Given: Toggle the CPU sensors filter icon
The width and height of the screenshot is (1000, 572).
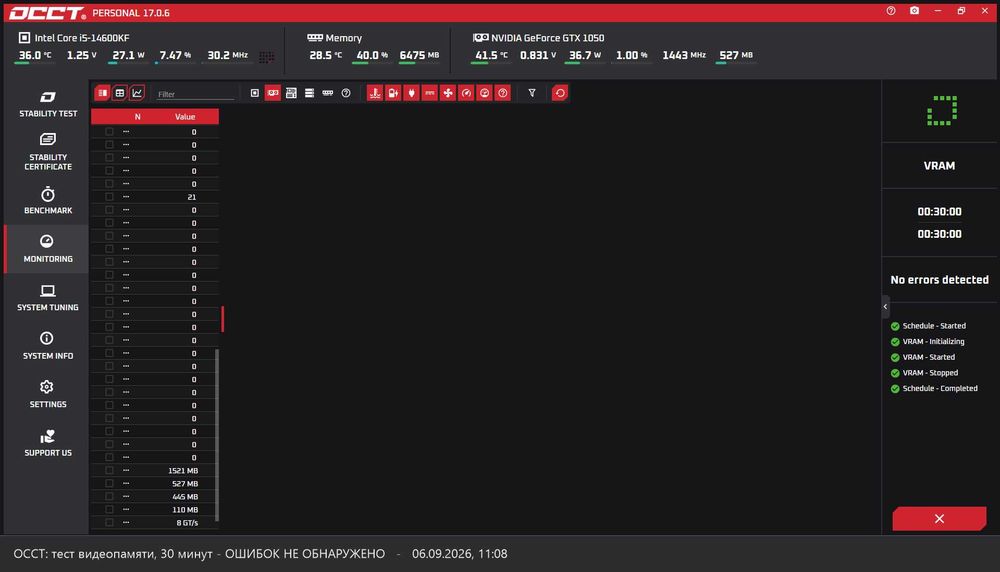Looking at the screenshot, I should 254,93.
